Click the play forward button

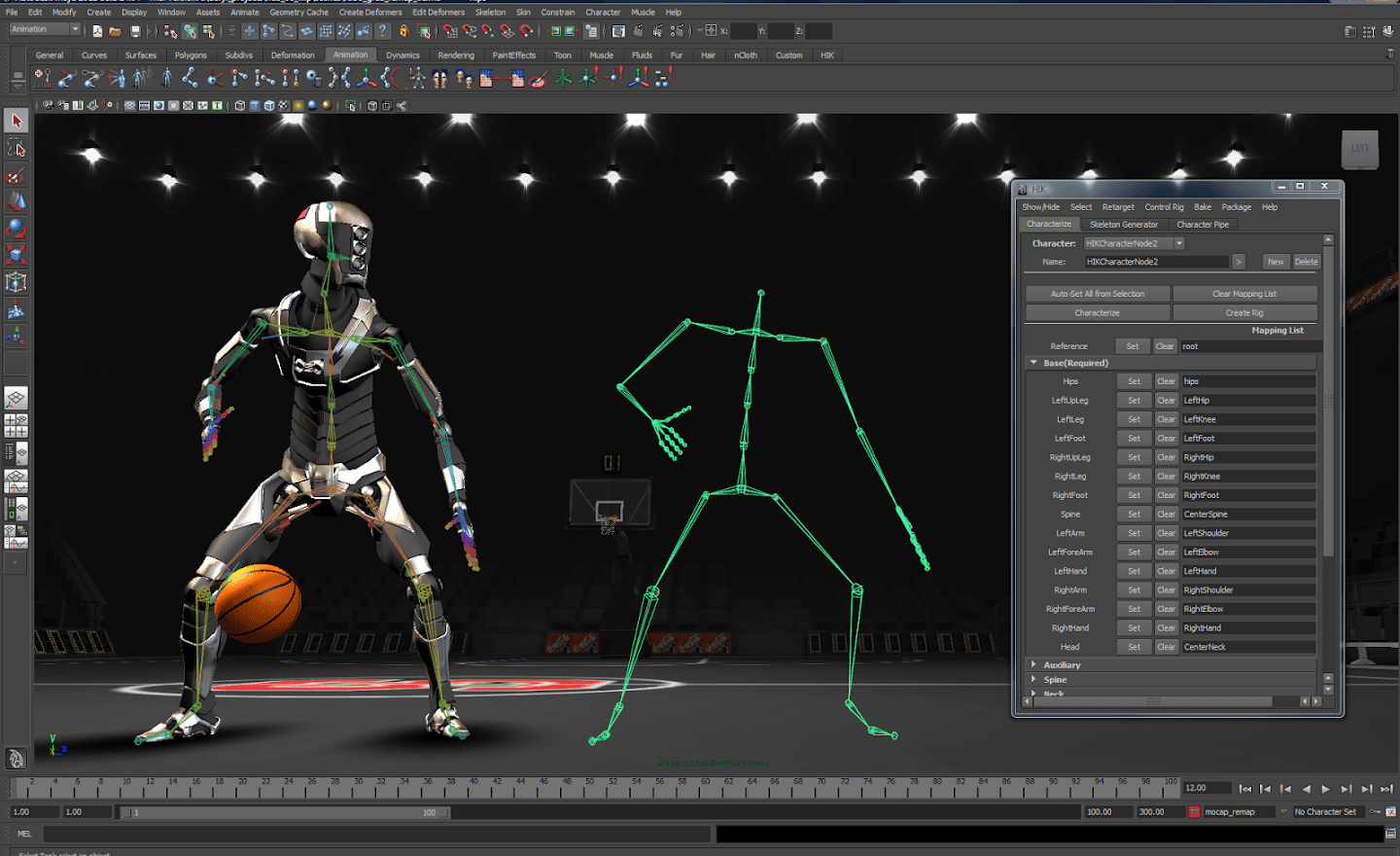(1326, 789)
